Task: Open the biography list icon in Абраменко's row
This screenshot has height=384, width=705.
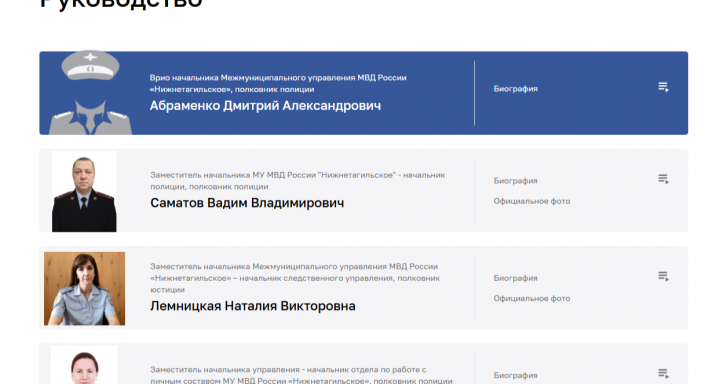Action: pyautogui.click(x=663, y=87)
